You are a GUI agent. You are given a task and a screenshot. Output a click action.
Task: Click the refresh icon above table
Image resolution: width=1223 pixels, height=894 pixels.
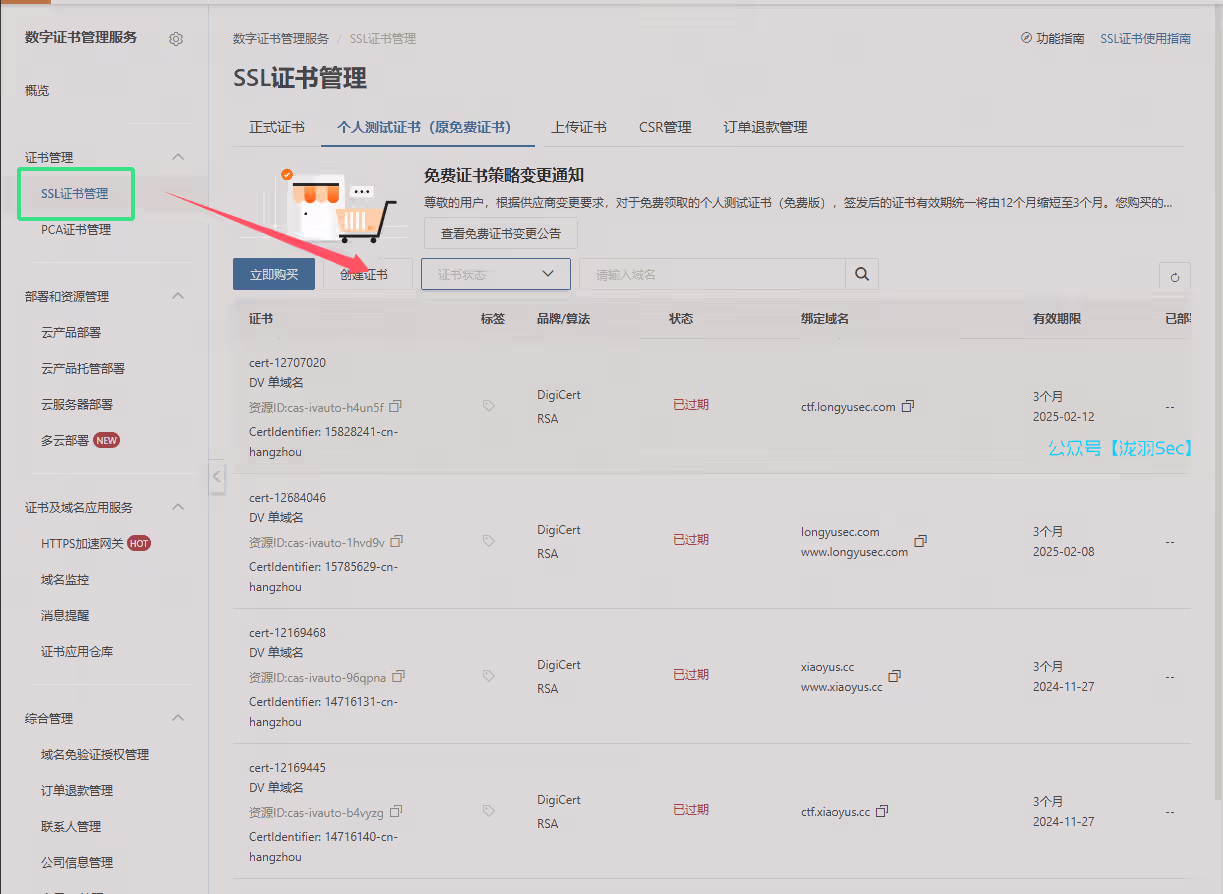[x=1174, y=278]
